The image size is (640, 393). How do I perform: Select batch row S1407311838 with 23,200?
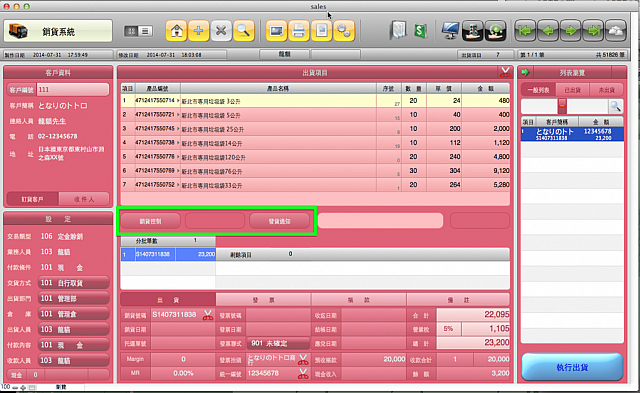click(x=168, y=254)
